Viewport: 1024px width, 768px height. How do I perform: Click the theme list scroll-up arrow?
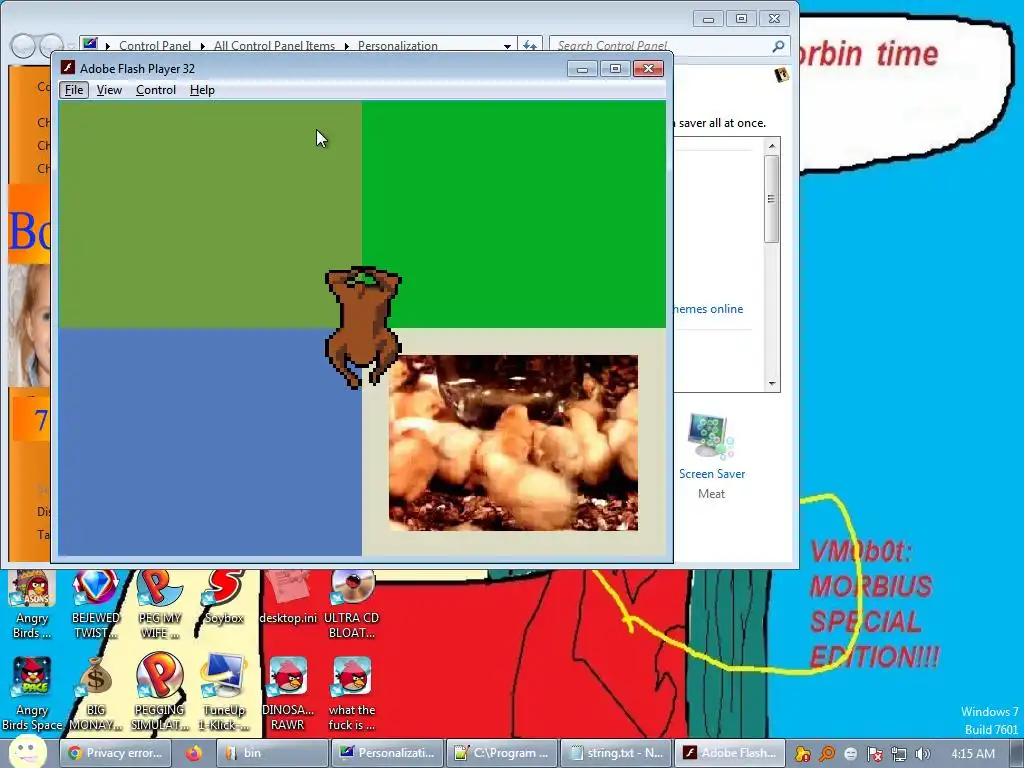772,146
